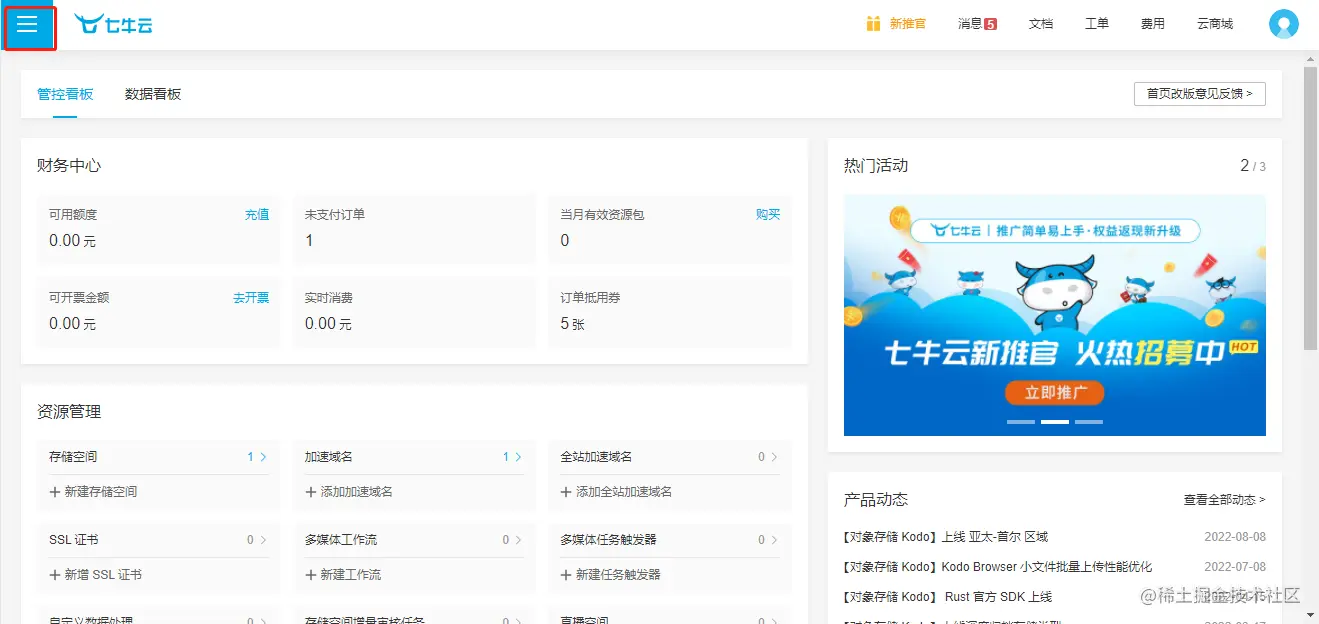Click the page vertical scrollbar thumb
This screenshot has width=1319, height=624.
tap(1310, 208)
